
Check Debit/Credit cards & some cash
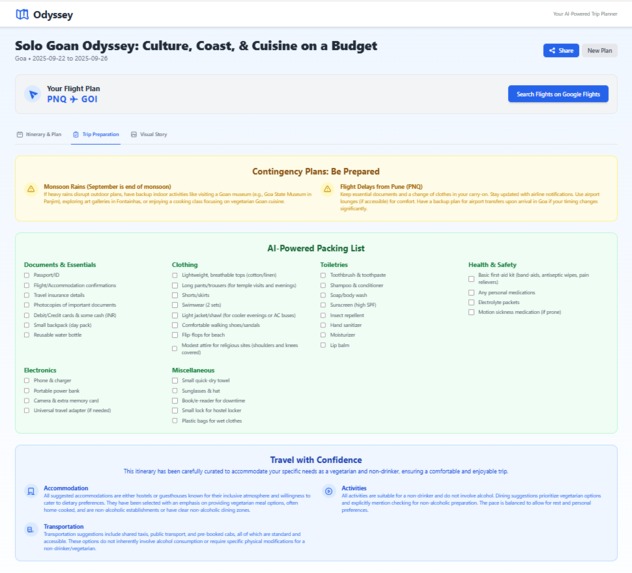click(27, 315)
